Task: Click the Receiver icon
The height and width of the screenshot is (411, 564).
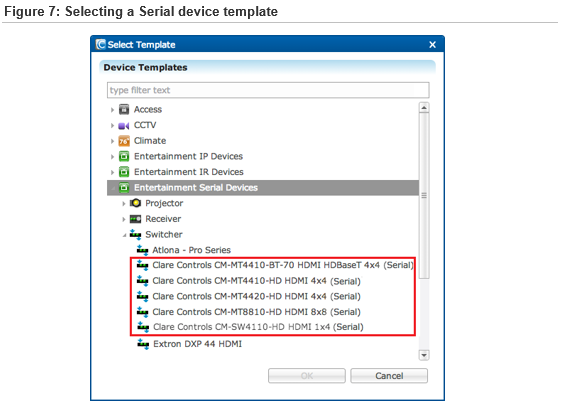Action: [135, 219]
